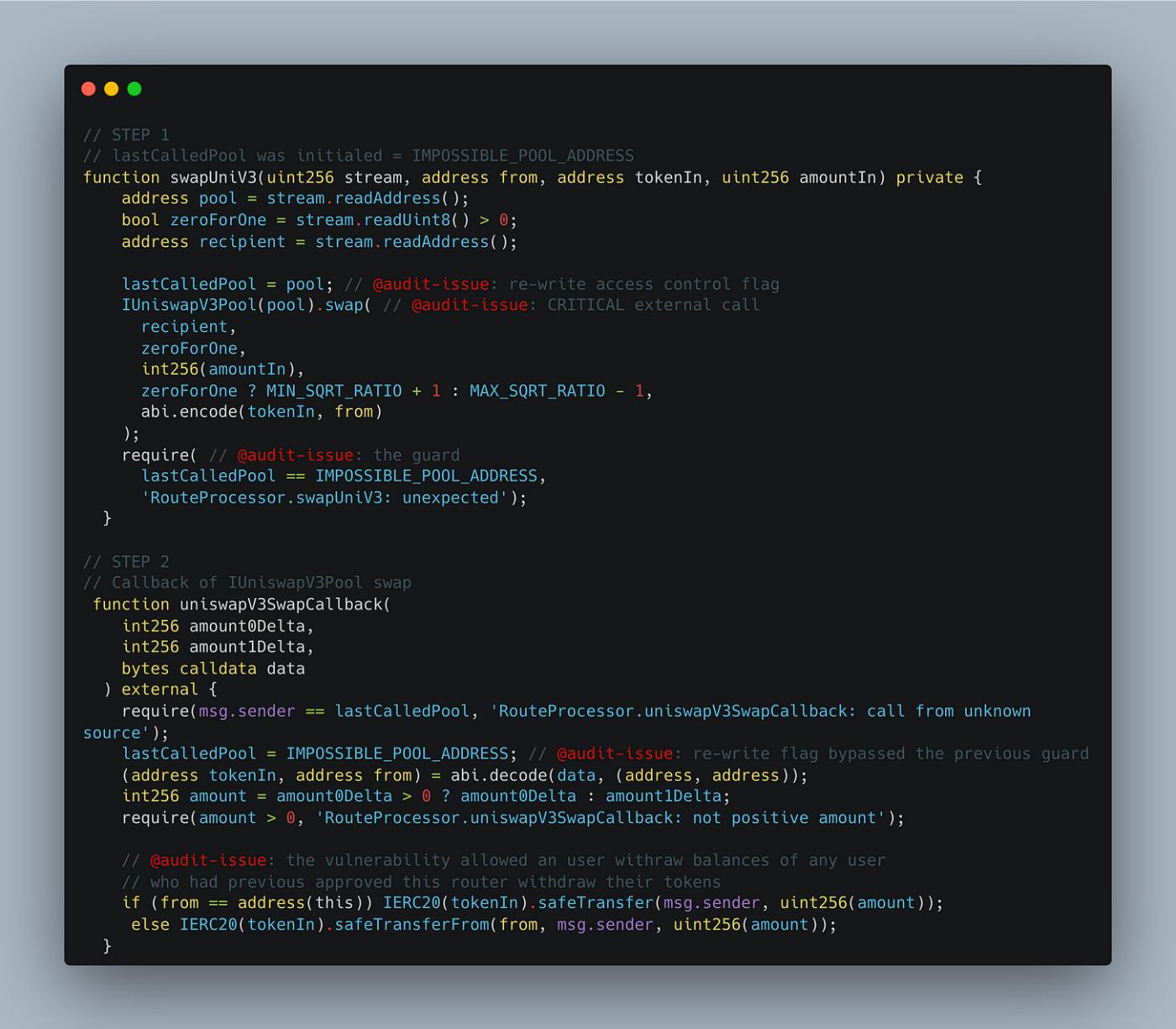1176x1029 pixels.
Task: Select the "re-write flag bypassed the previous guard" comment
Action: (x=890, y=753)
